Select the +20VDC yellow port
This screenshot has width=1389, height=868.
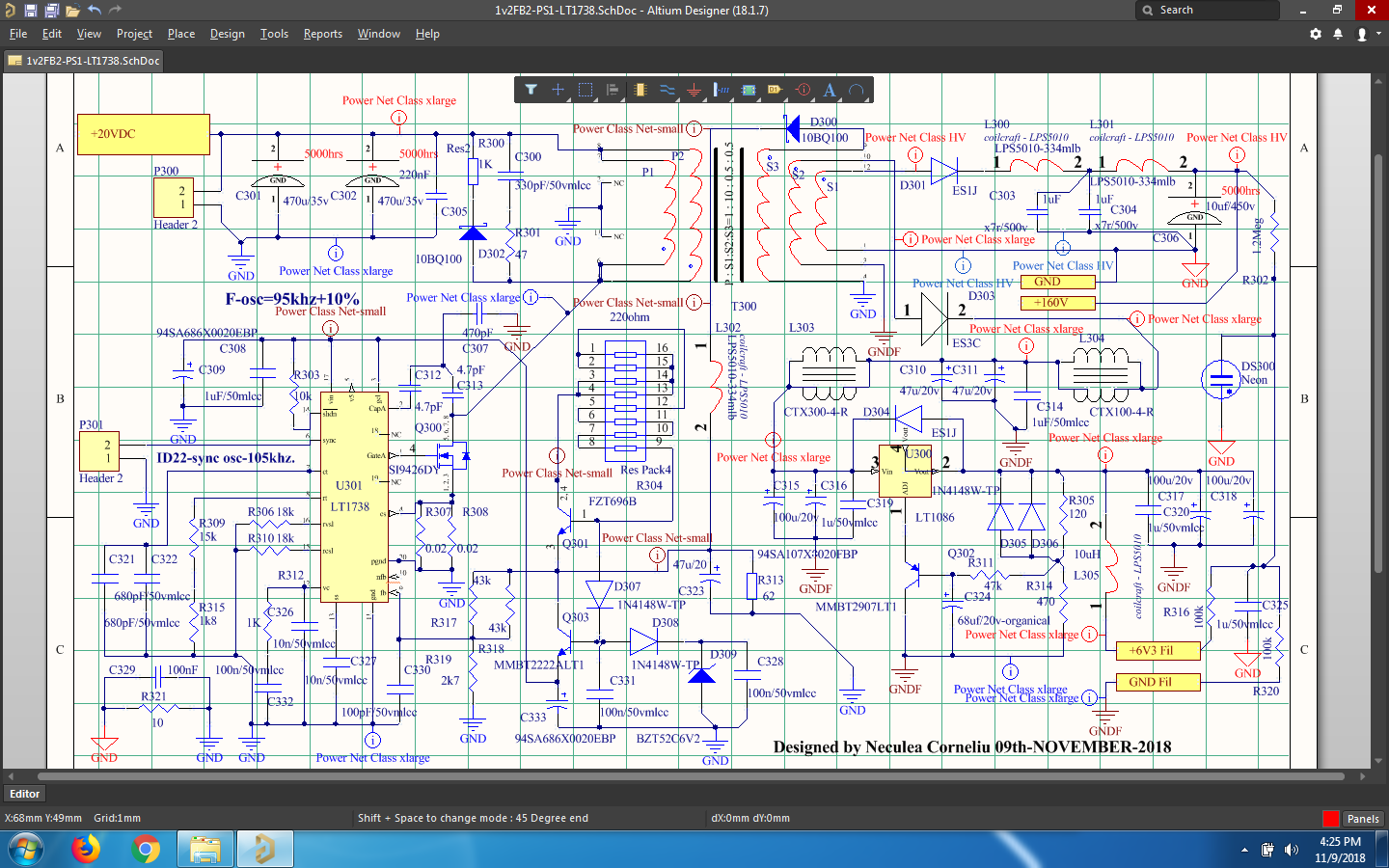tap(143, 134)
